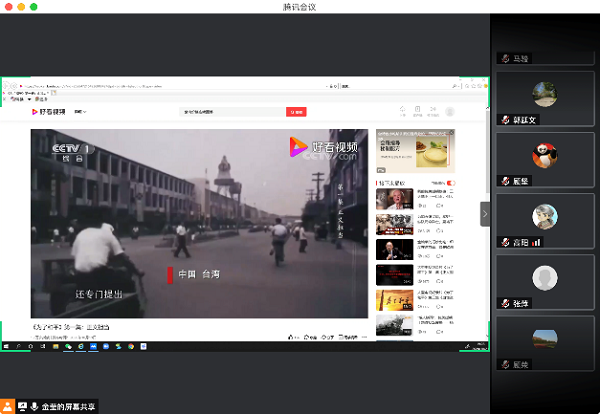Toggle the autoplay switch above recommendations
This screenshot has width=600, height=414.
click(450, 183)
